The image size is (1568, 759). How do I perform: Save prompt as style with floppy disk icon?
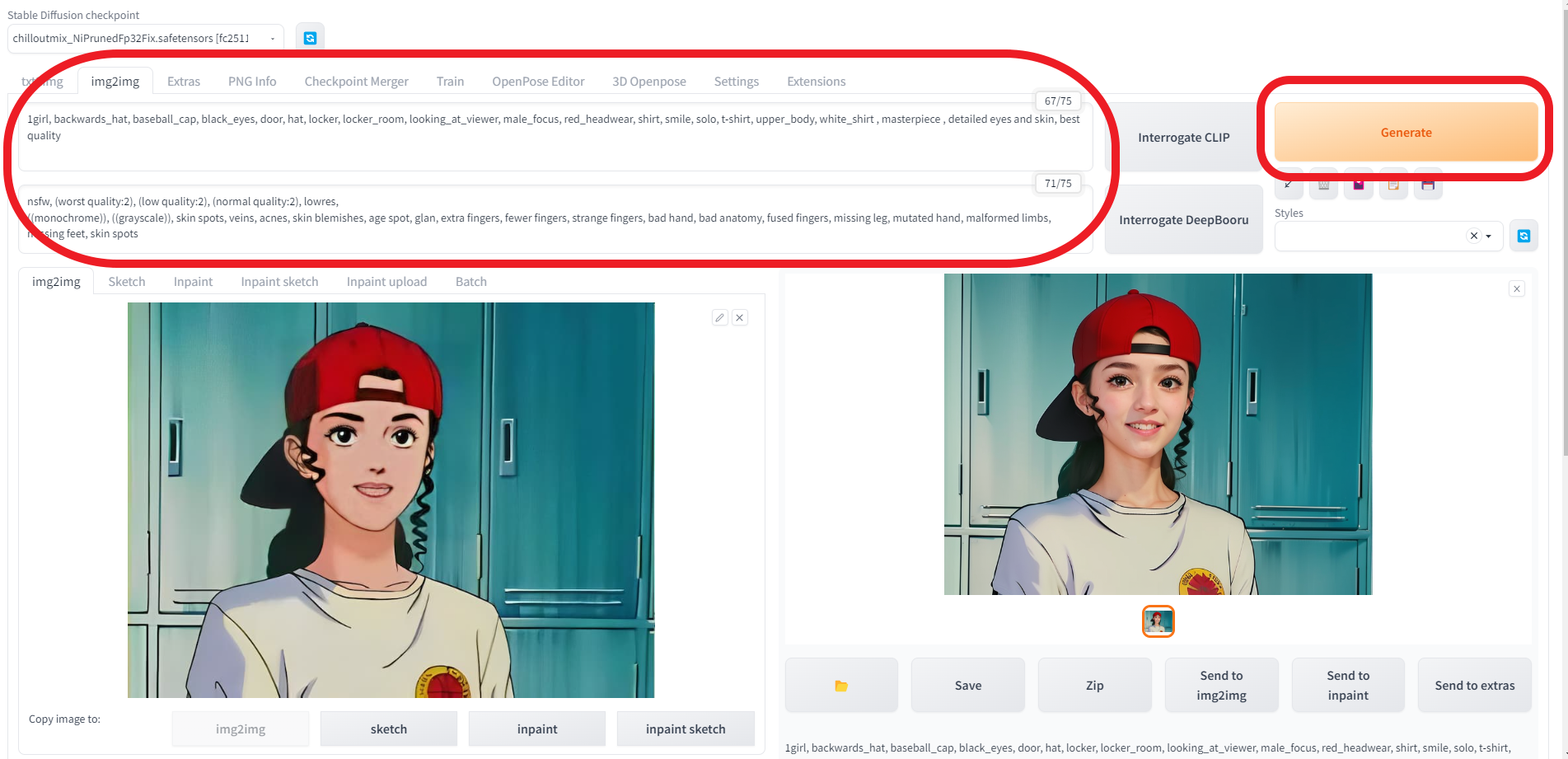click(1428, 185)
